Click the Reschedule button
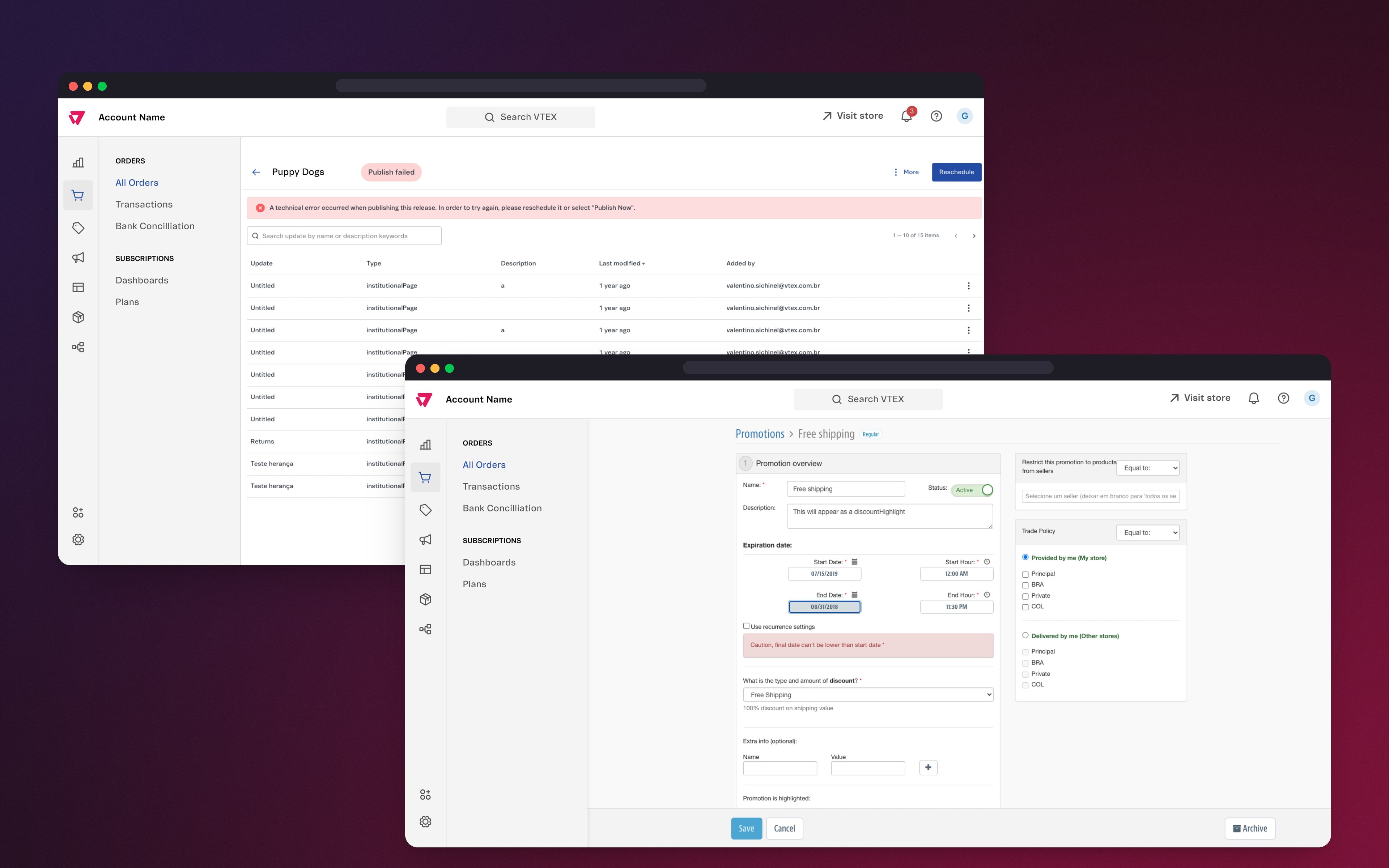 coord(956,172)
